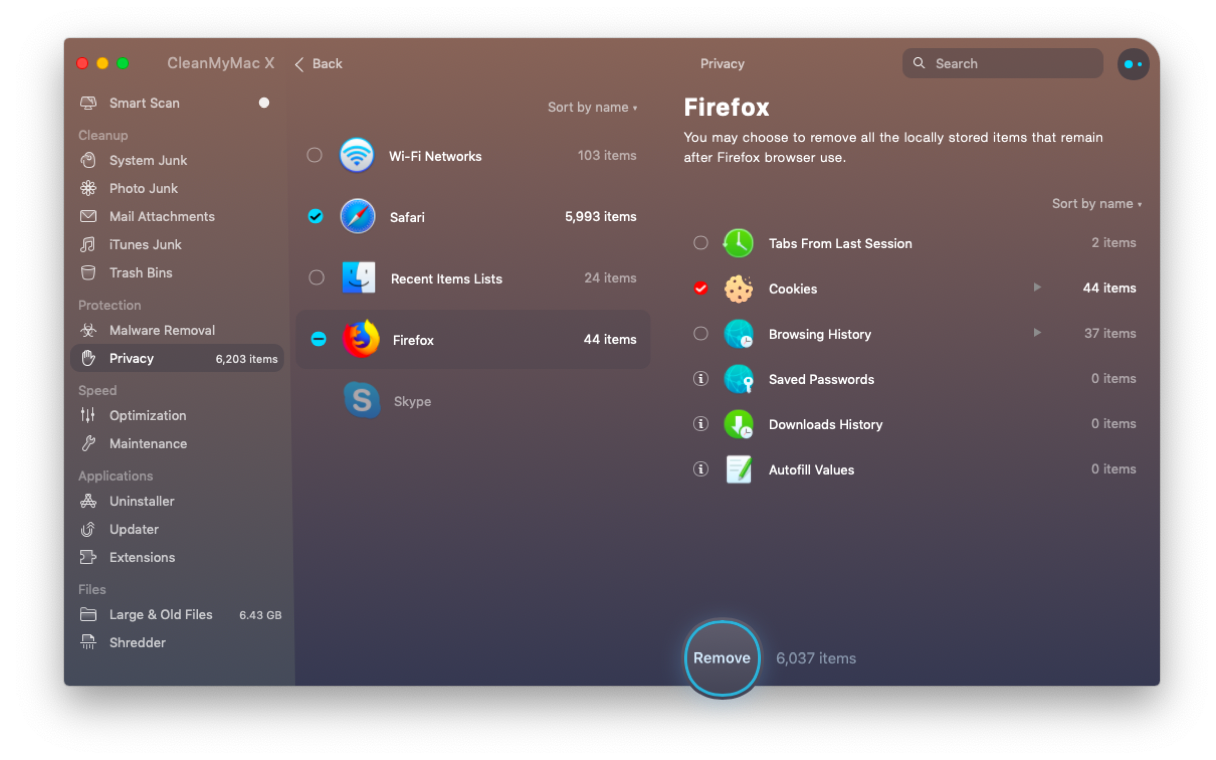
Task: Click the Extensions sidebar icon
Action: pos(88,557)
